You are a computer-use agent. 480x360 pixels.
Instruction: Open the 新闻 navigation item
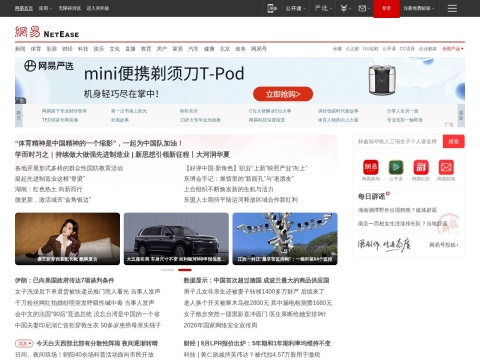coord(20,49)
